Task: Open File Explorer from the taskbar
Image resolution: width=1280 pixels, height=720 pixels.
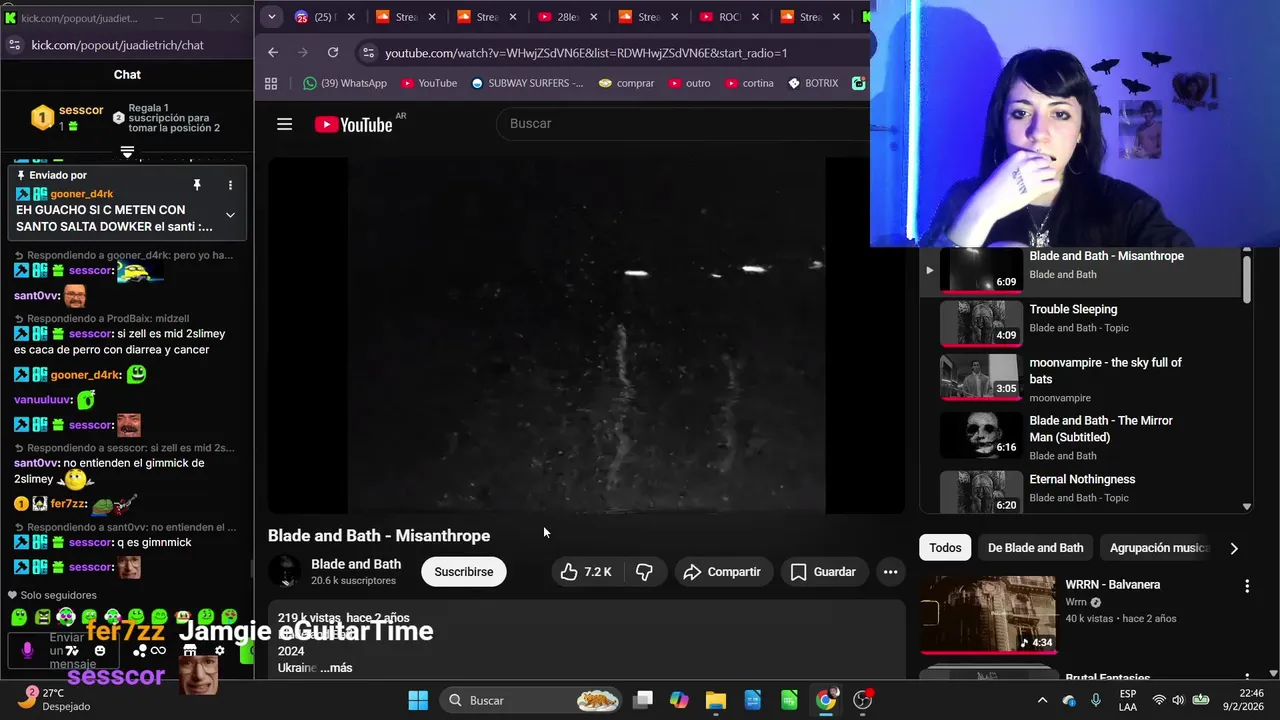Action: (x=715, y=700)
